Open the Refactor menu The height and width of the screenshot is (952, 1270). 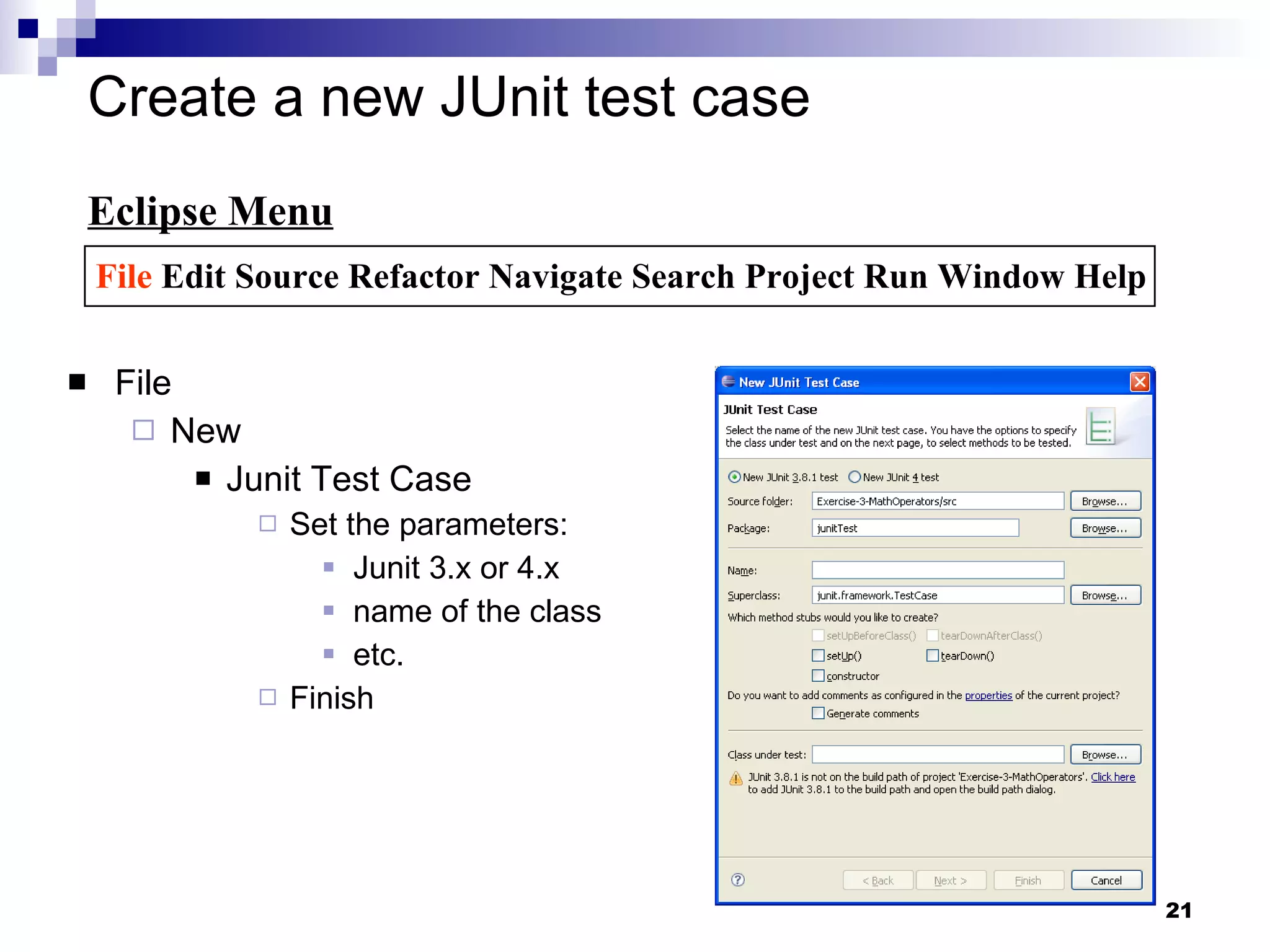pos(414,276)
